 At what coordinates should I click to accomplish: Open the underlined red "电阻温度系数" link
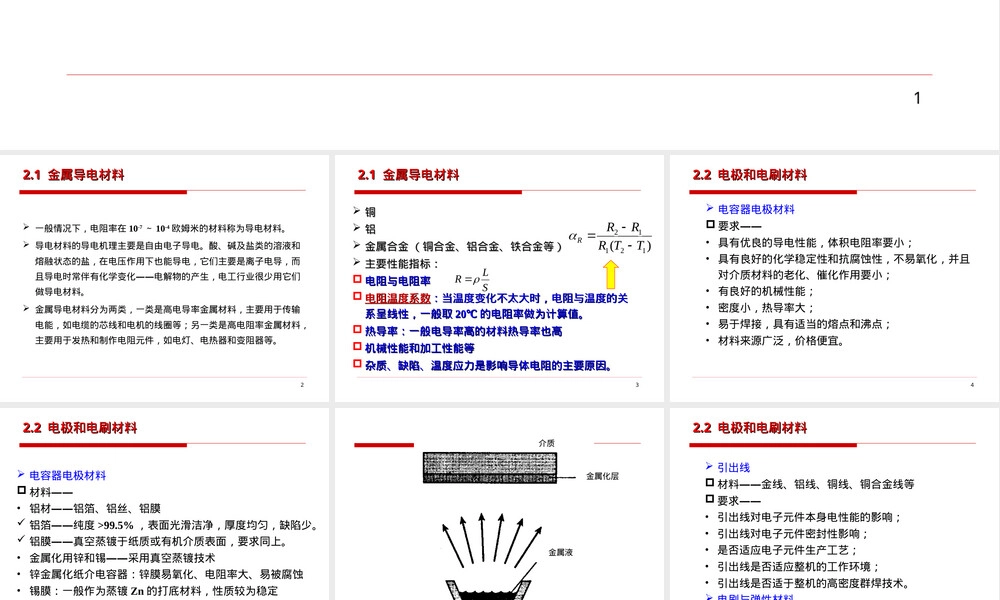pyautogui.click(x=398, y=298)
